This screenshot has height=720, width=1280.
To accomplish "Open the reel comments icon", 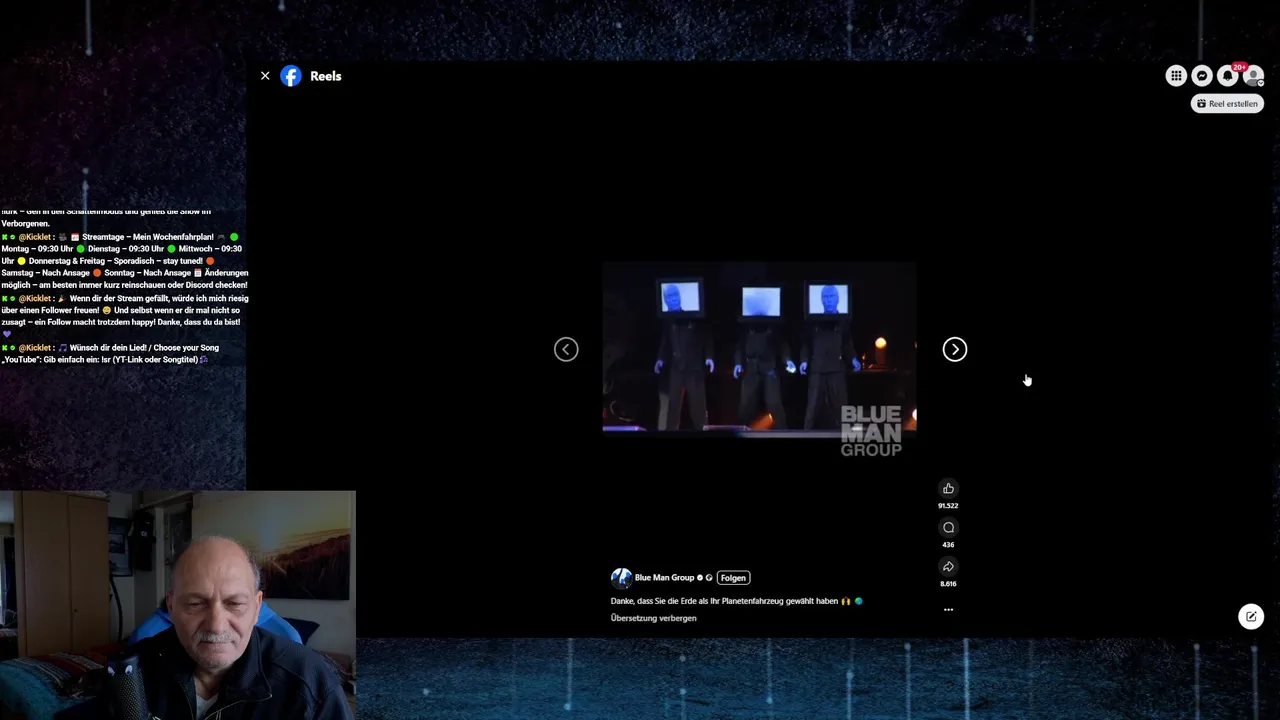I will tap(948, 528).
